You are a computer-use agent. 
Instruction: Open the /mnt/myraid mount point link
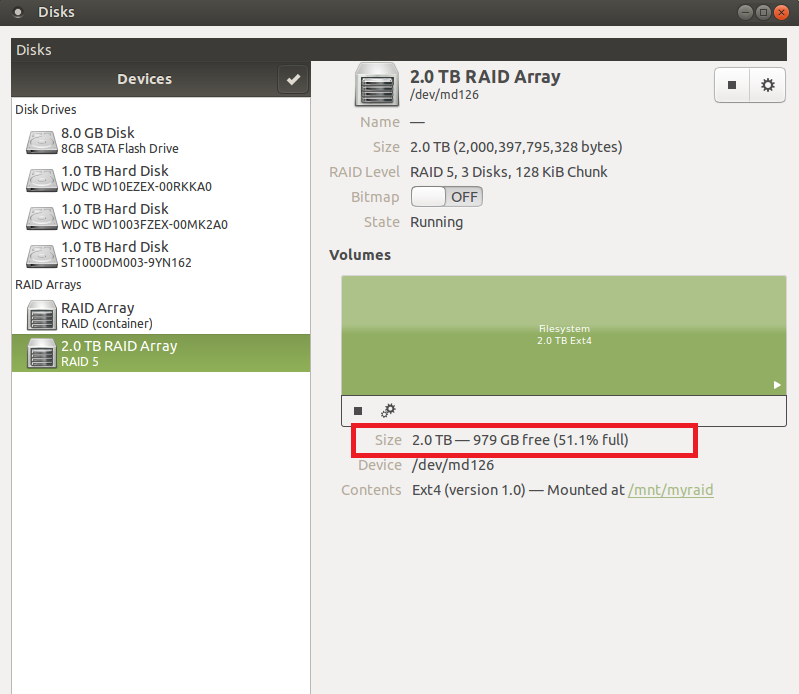[671, 490]
